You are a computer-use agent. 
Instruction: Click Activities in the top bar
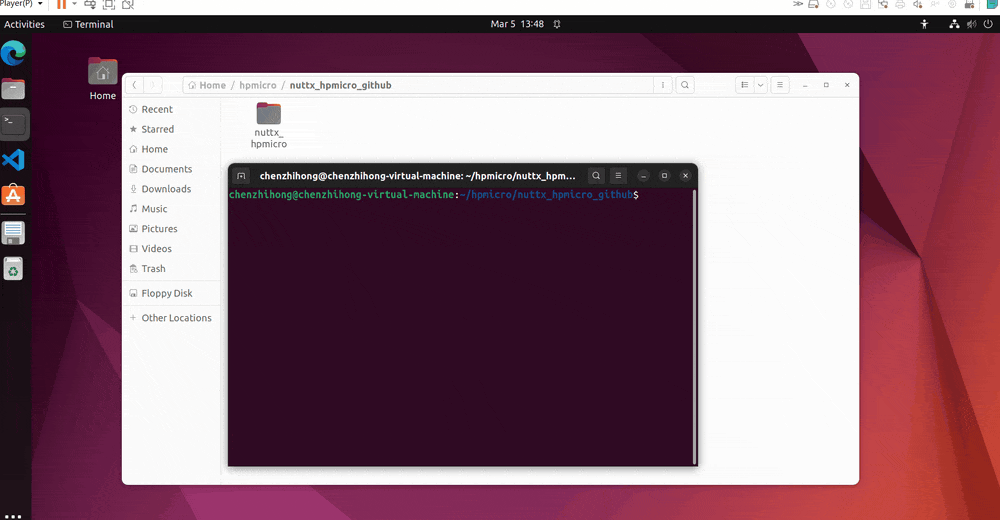(x=24, y=24)
